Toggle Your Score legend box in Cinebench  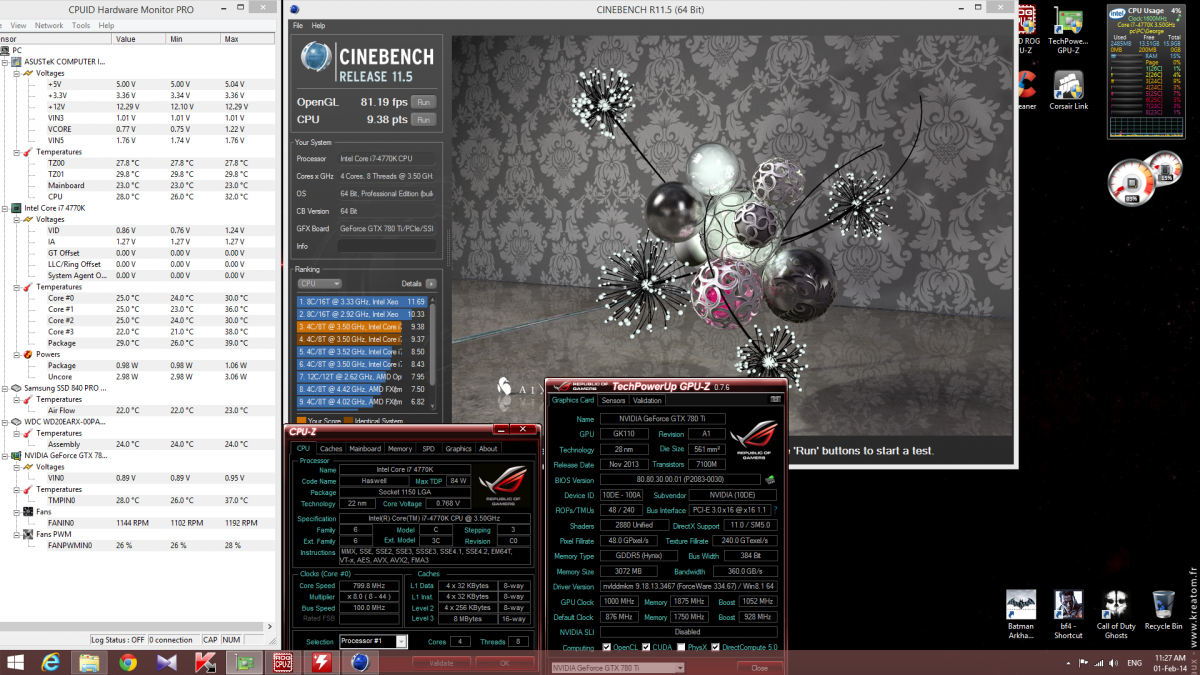[x=301, y=421]
